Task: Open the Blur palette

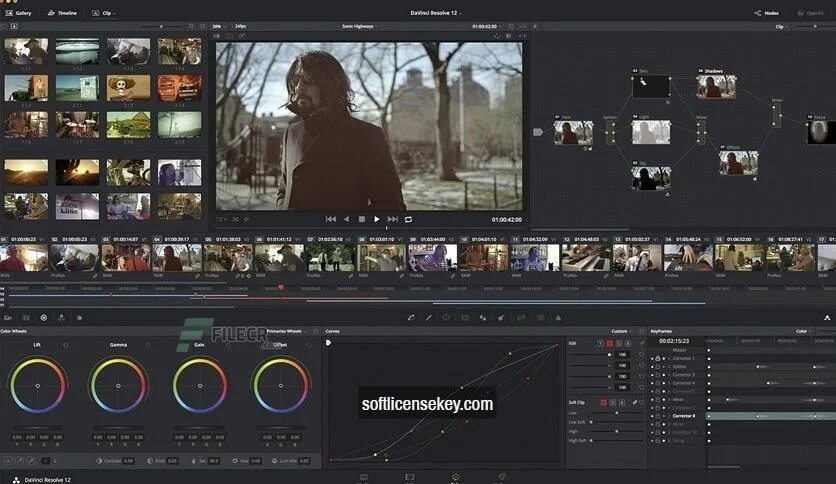Action: coord(483,318)
